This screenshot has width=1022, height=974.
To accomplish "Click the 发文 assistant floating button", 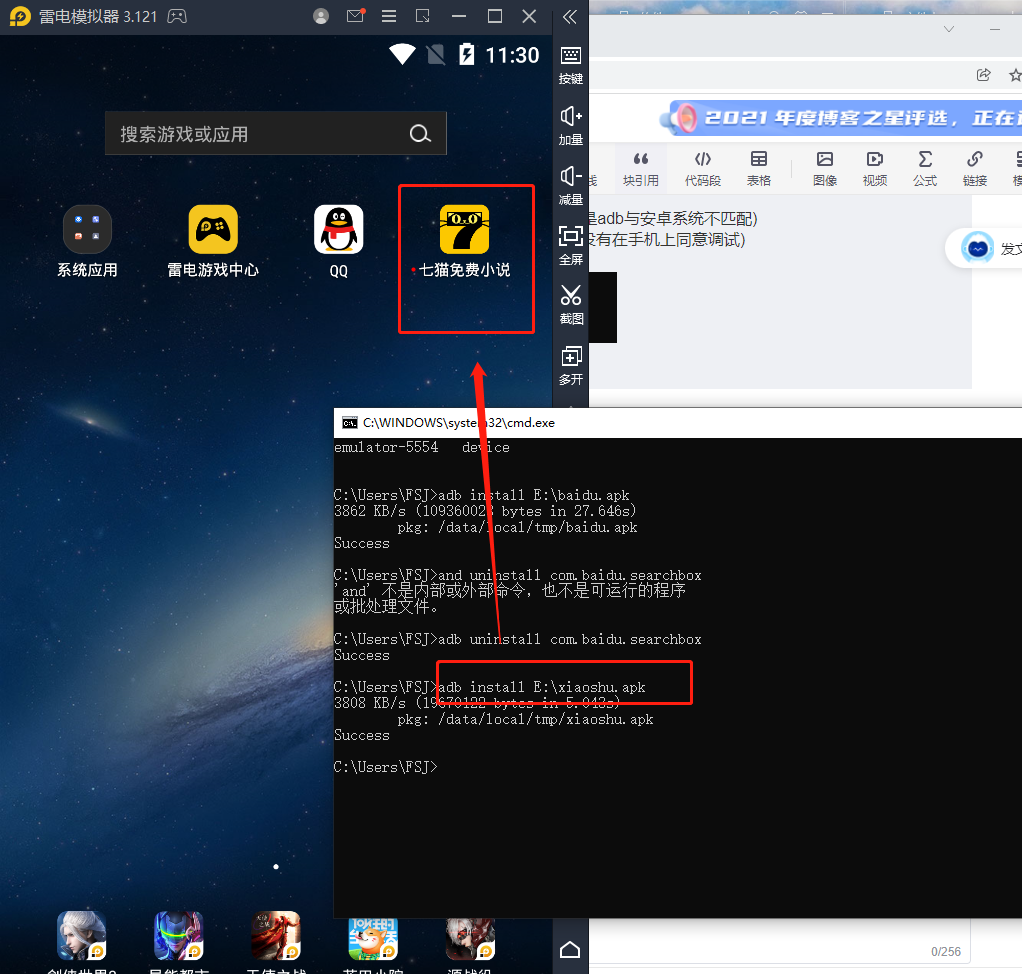I will pos(985,248).
